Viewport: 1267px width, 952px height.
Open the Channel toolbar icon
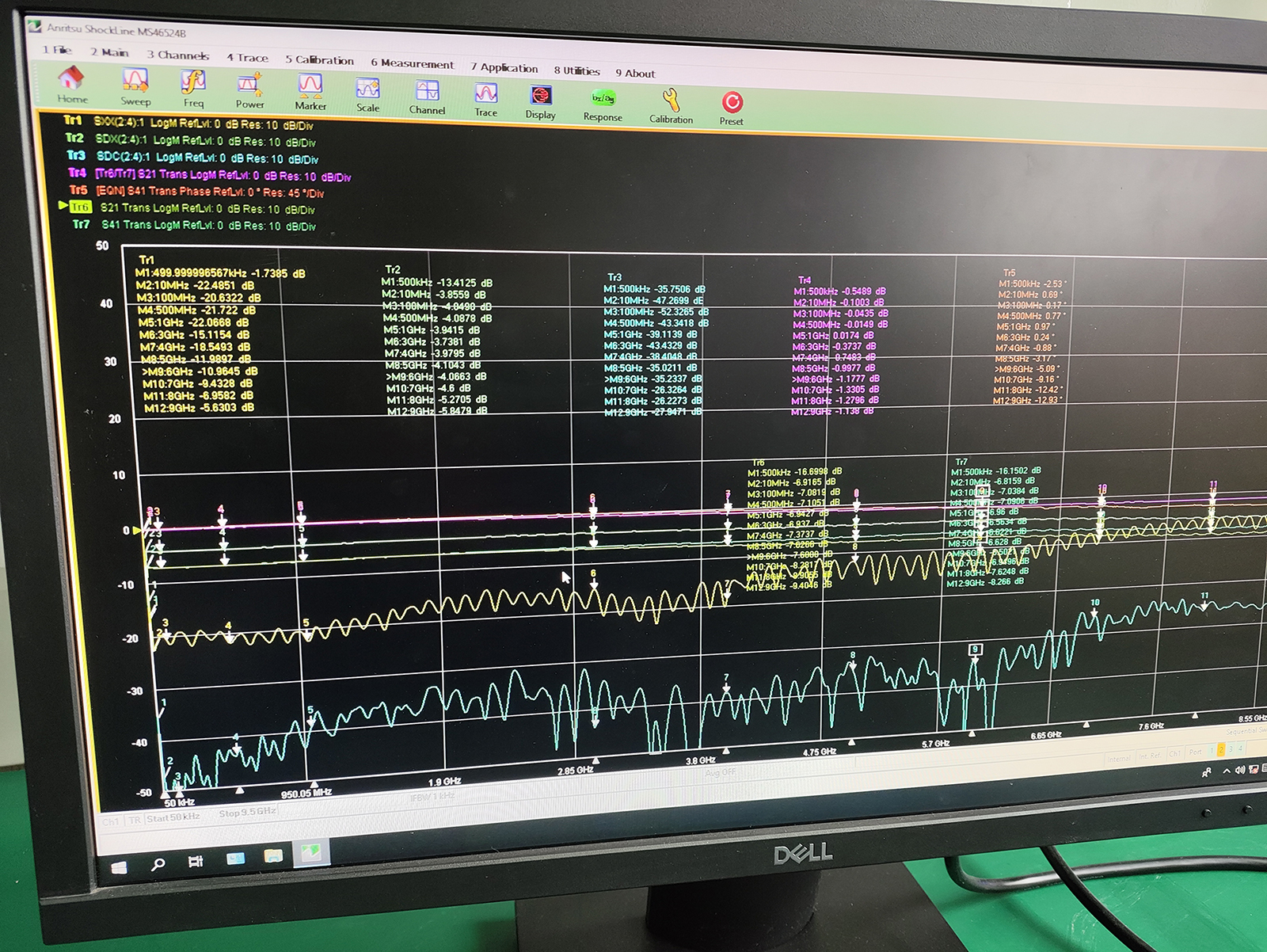[427, 91]
